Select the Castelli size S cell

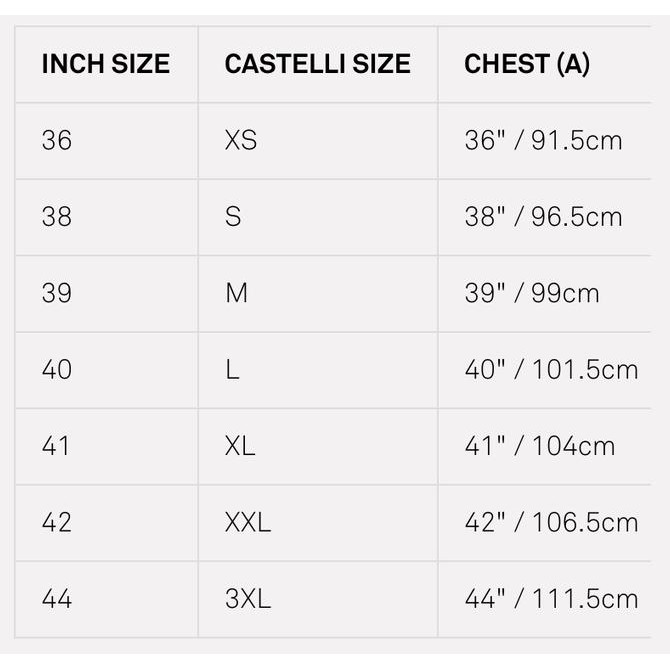point(233,217)
